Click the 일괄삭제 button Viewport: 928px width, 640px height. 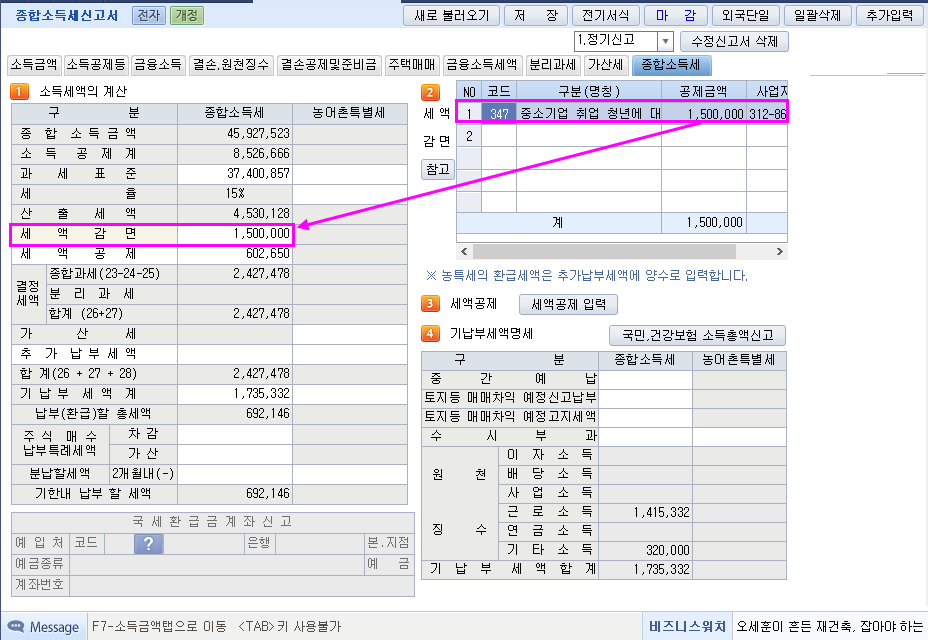point(817,15)
